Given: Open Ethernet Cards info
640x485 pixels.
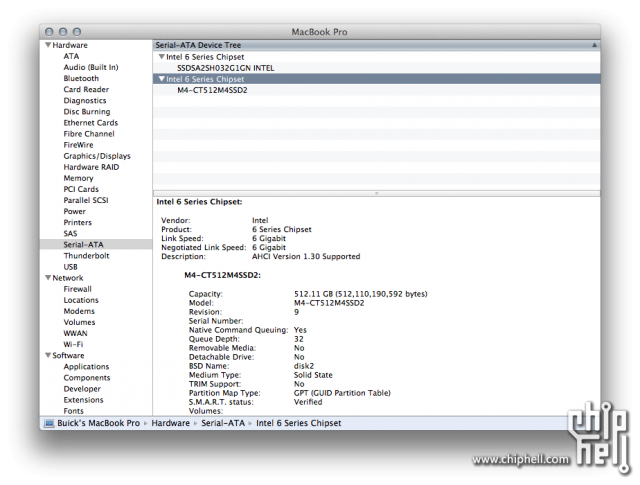Looking at the screenshot, I should tap(91, 122).
